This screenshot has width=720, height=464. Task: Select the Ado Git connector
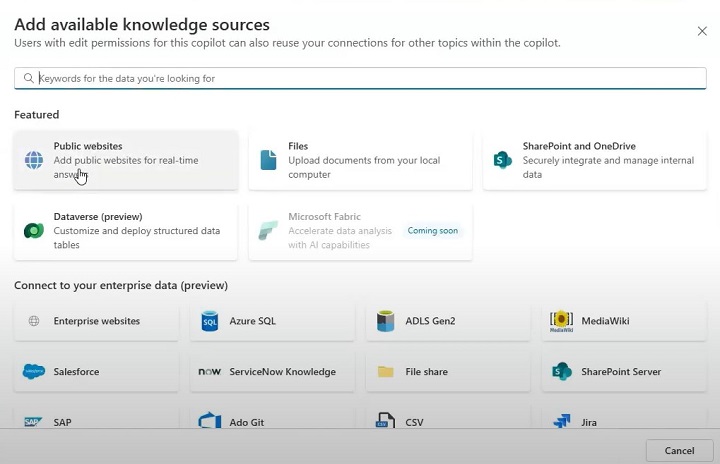[x=272, y=422]
